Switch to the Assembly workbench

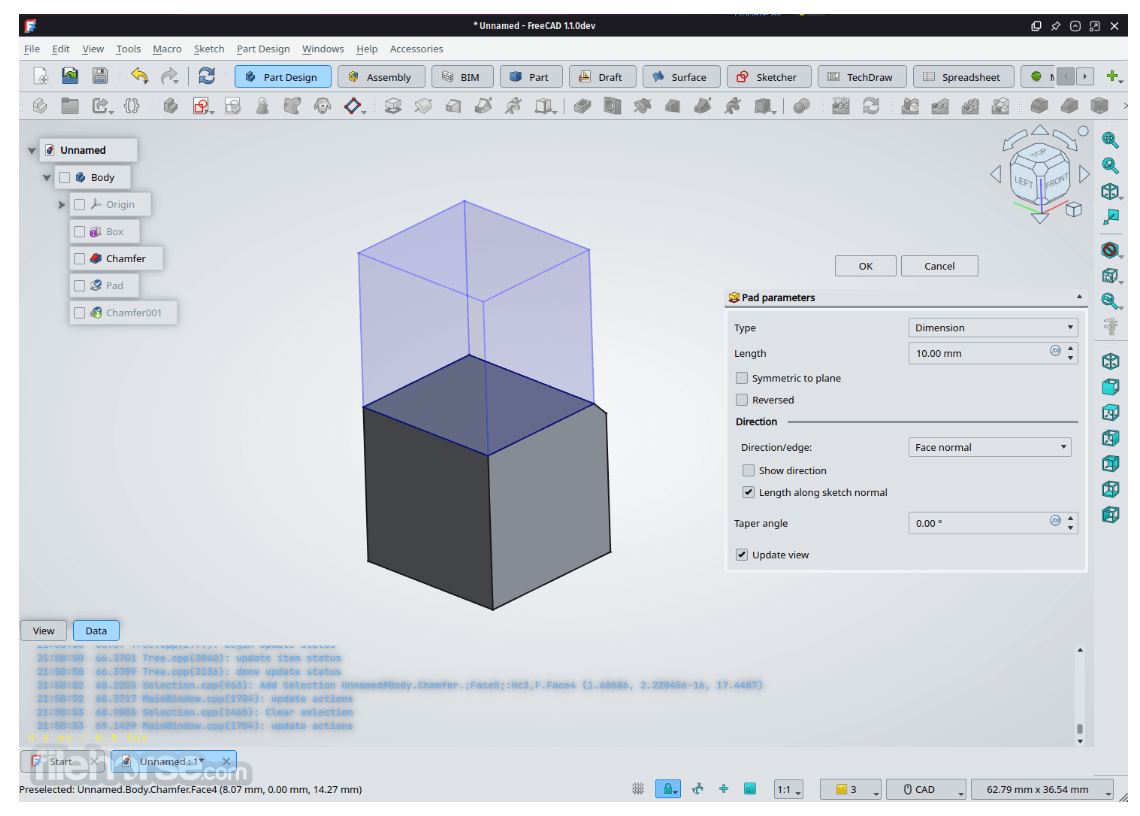381,76
